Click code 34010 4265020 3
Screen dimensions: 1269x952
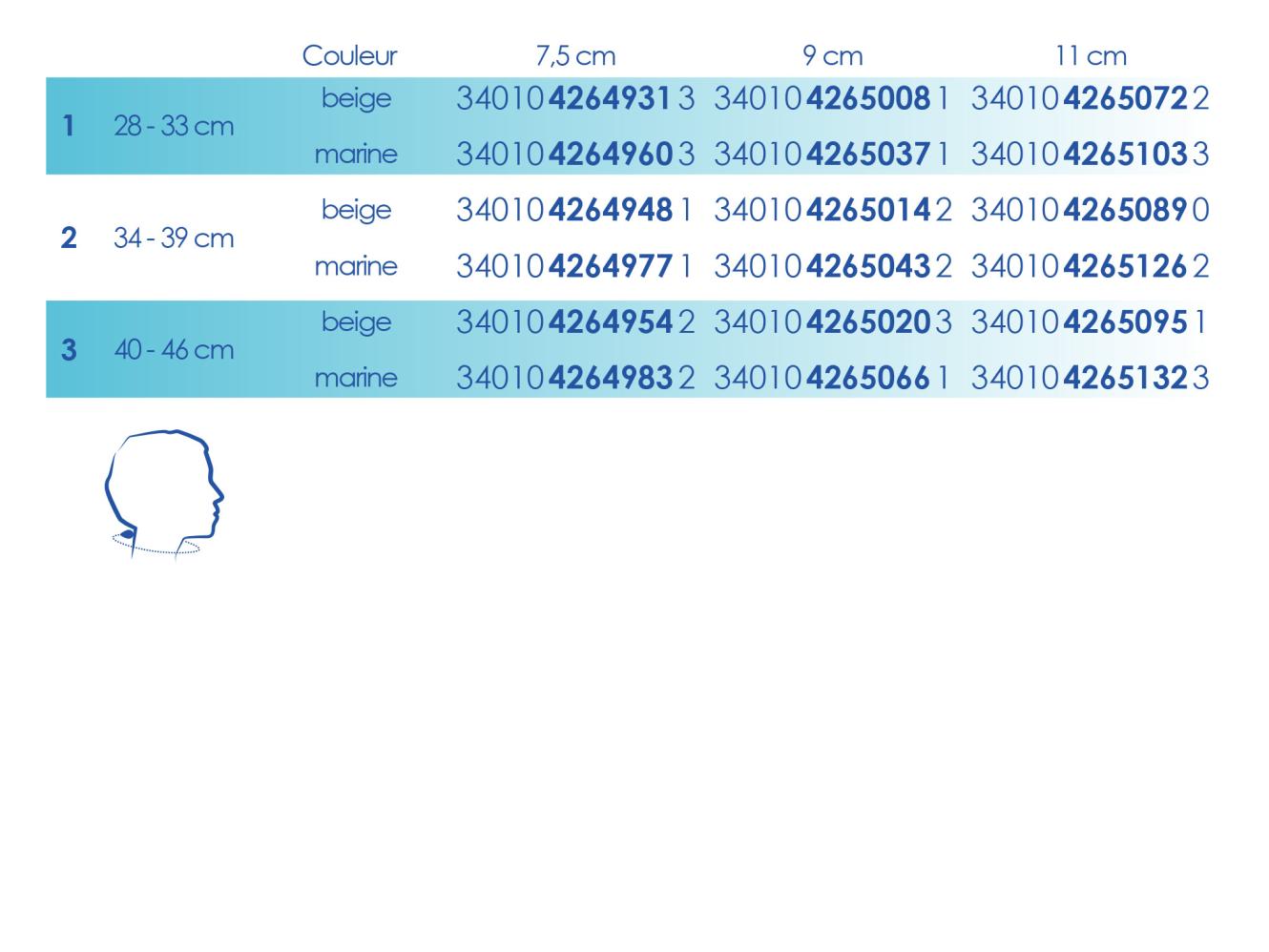832,322
